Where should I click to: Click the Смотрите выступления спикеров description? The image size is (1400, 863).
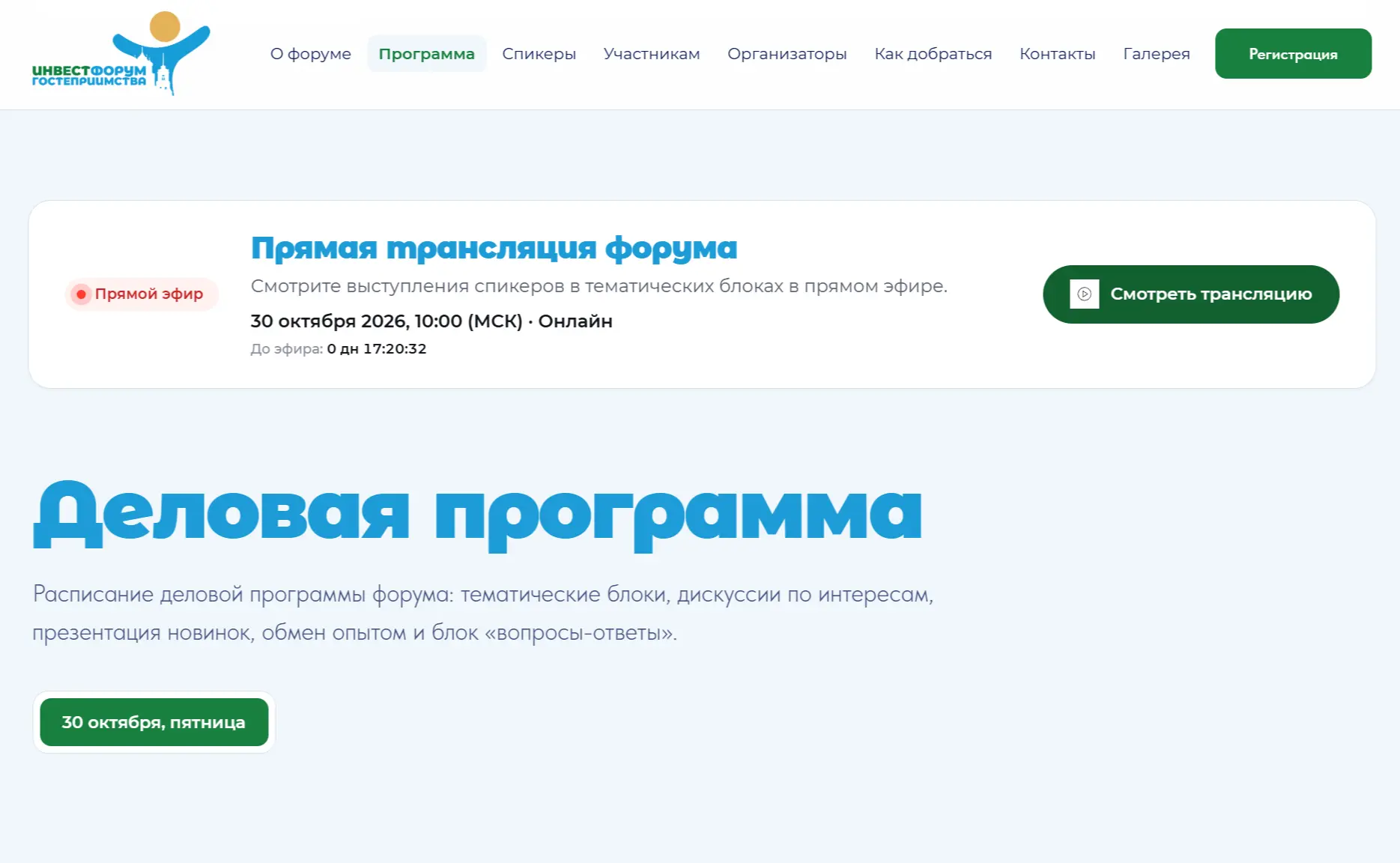click(x=599, y=286)
